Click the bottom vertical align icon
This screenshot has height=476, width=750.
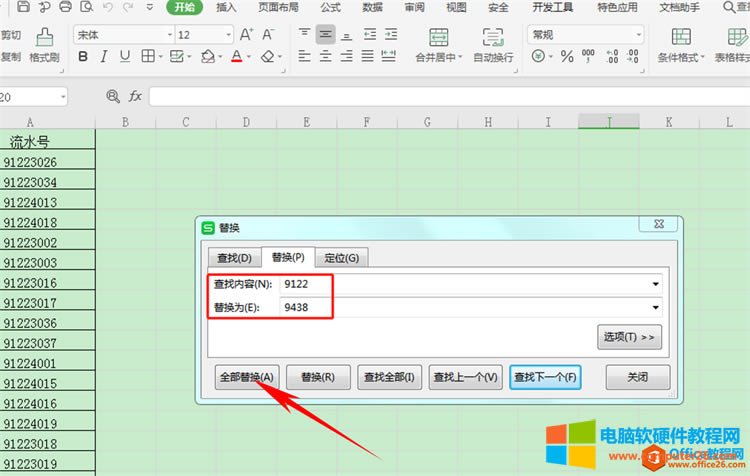346,34
